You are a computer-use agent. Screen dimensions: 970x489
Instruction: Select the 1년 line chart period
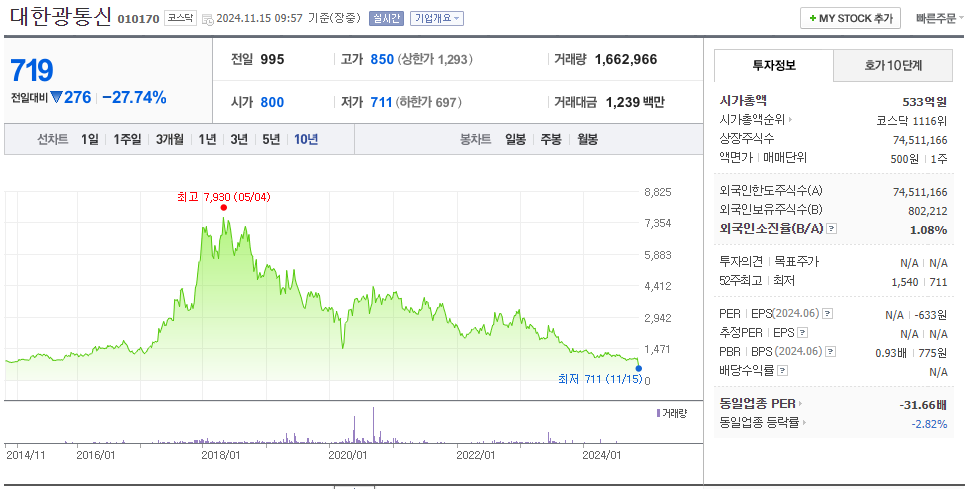tap(207, 139)
